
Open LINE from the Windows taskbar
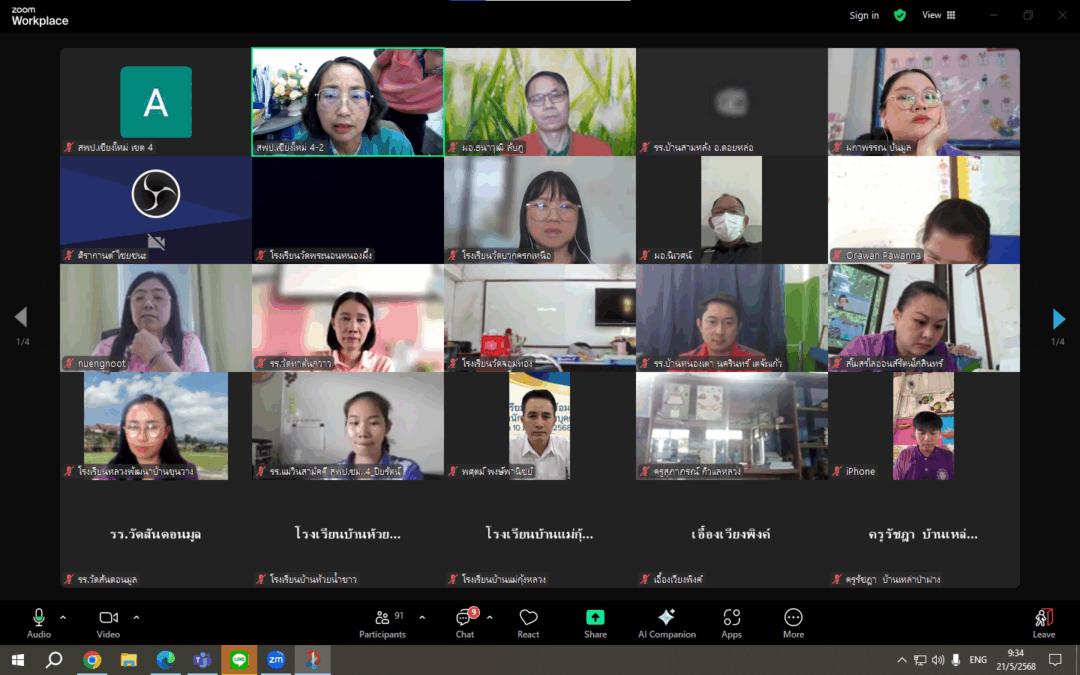tap(238, 660)
